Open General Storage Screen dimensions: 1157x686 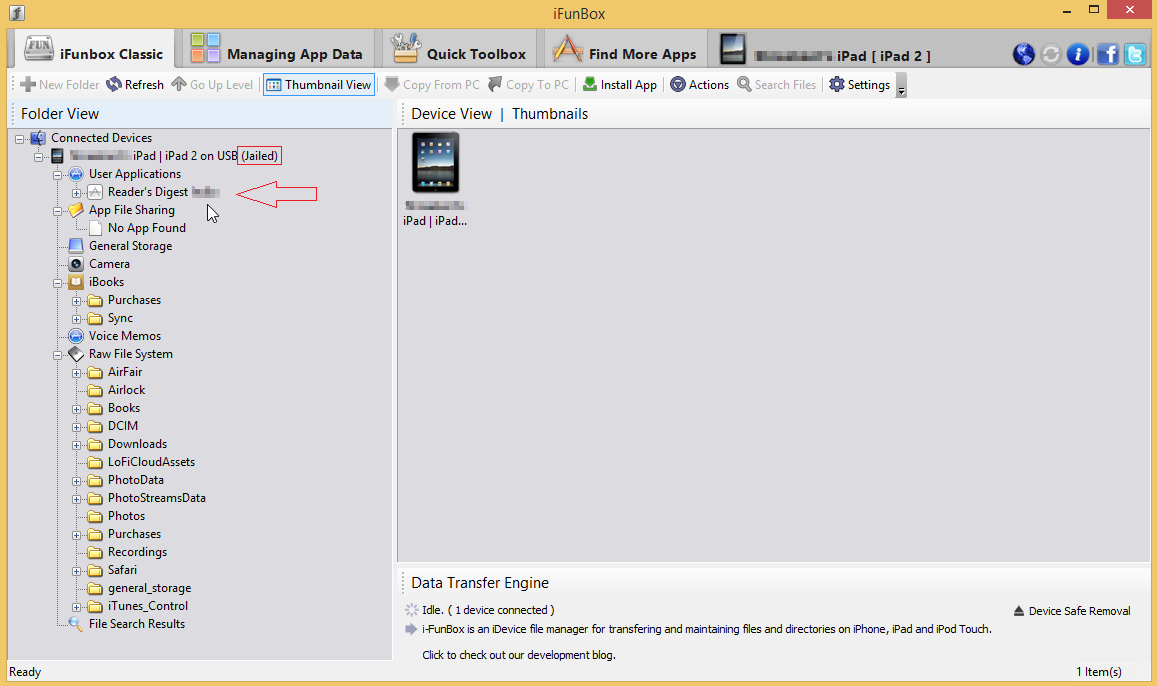pos(130,246)
